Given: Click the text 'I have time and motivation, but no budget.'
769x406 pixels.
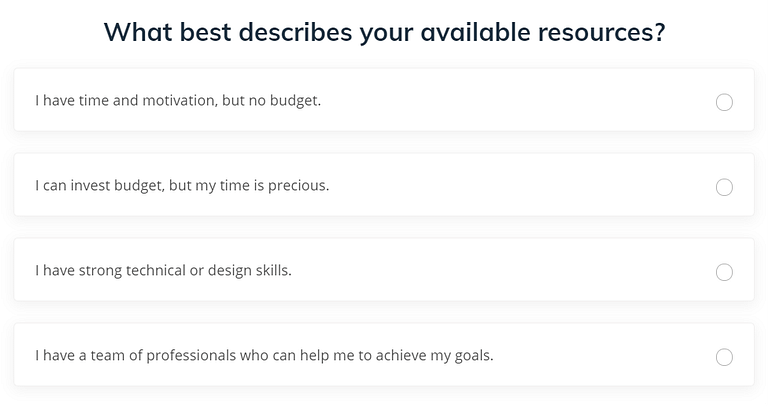Looking at the screenshot, I should tap(178, 101).
